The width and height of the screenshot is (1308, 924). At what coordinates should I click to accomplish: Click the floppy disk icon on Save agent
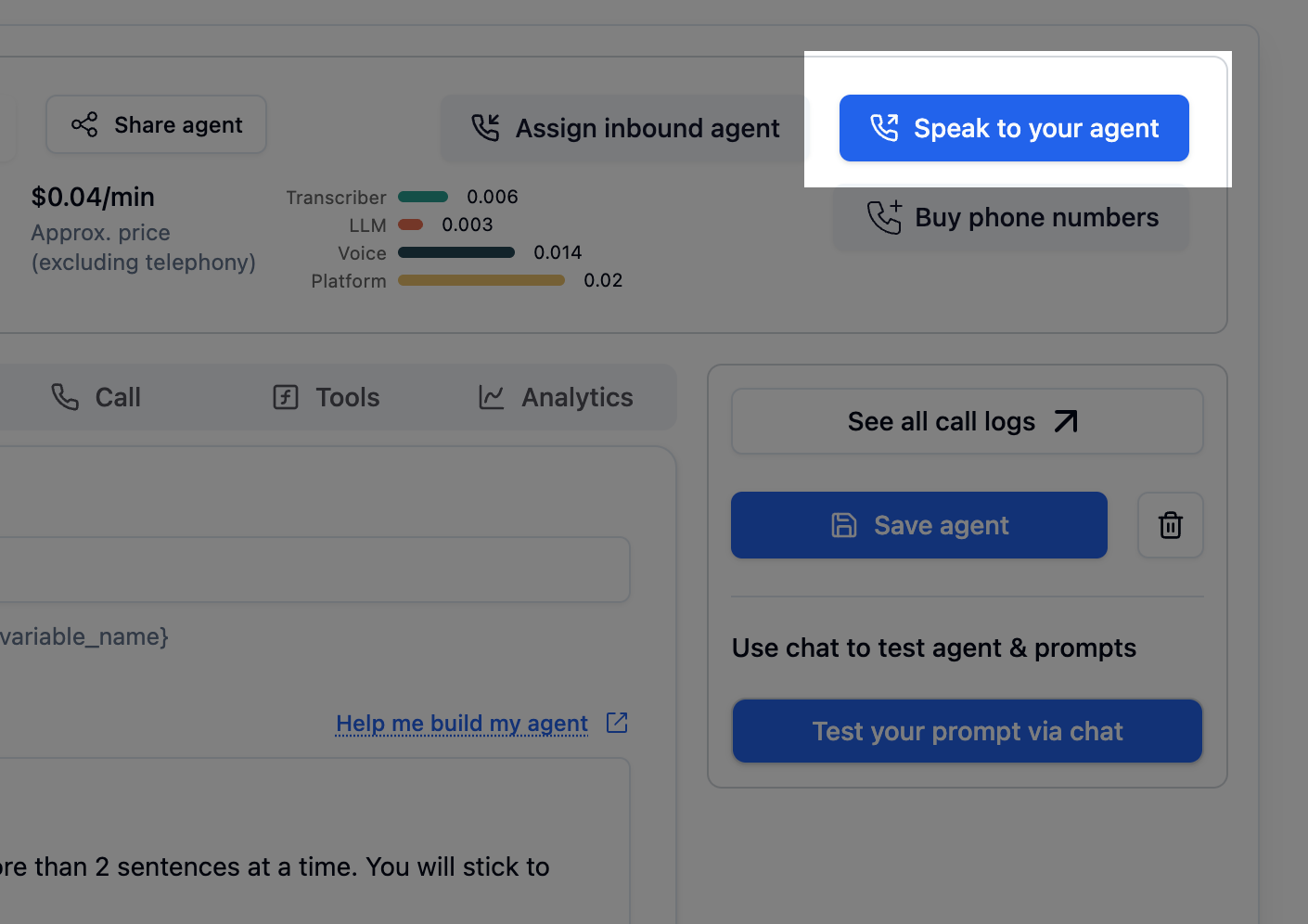844,525
